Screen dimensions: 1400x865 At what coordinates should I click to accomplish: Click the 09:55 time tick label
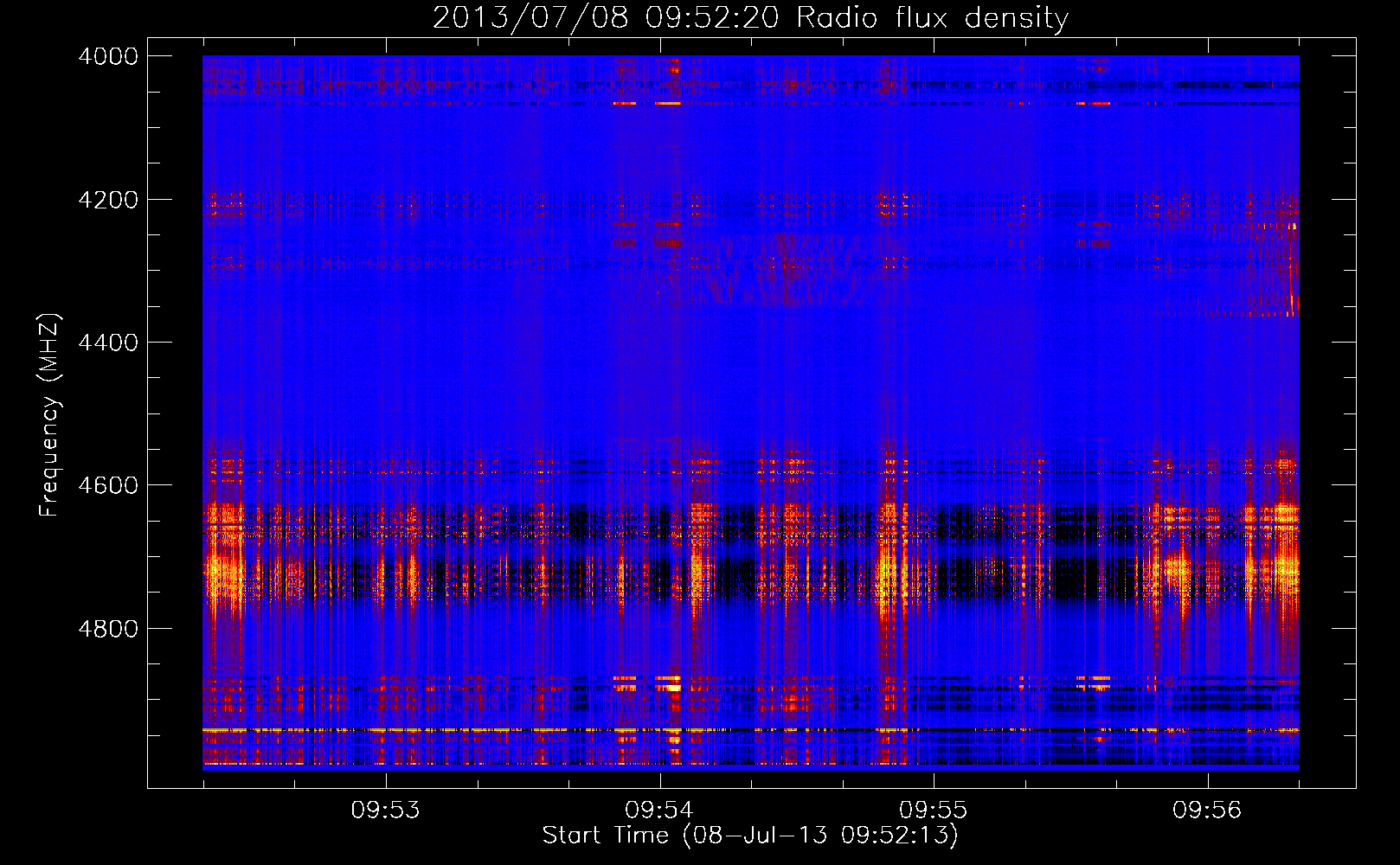click(x=933, y=811)
